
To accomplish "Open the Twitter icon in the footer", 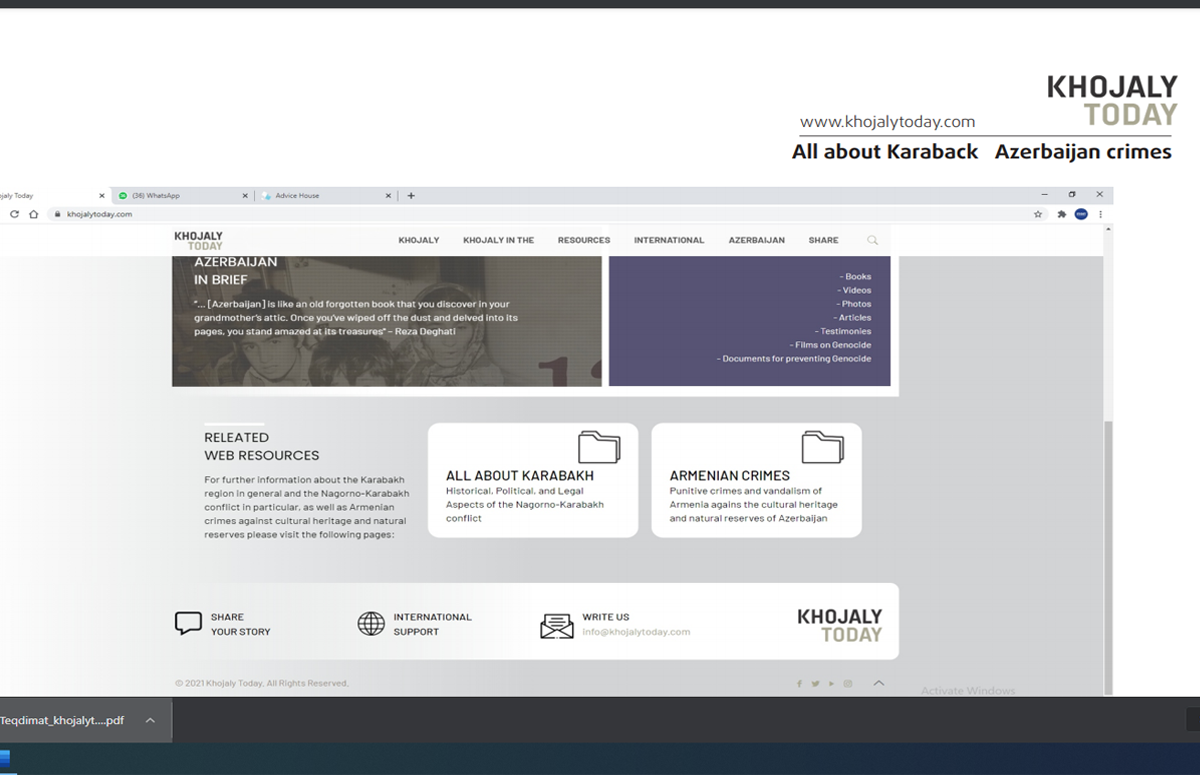I will pos(815,684).
